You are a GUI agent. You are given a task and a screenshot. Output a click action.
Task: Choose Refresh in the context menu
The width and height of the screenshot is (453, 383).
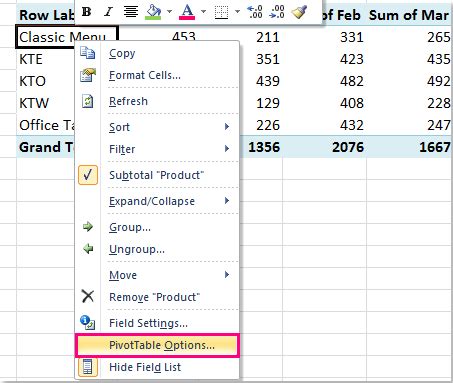click(x=157, y=101)
